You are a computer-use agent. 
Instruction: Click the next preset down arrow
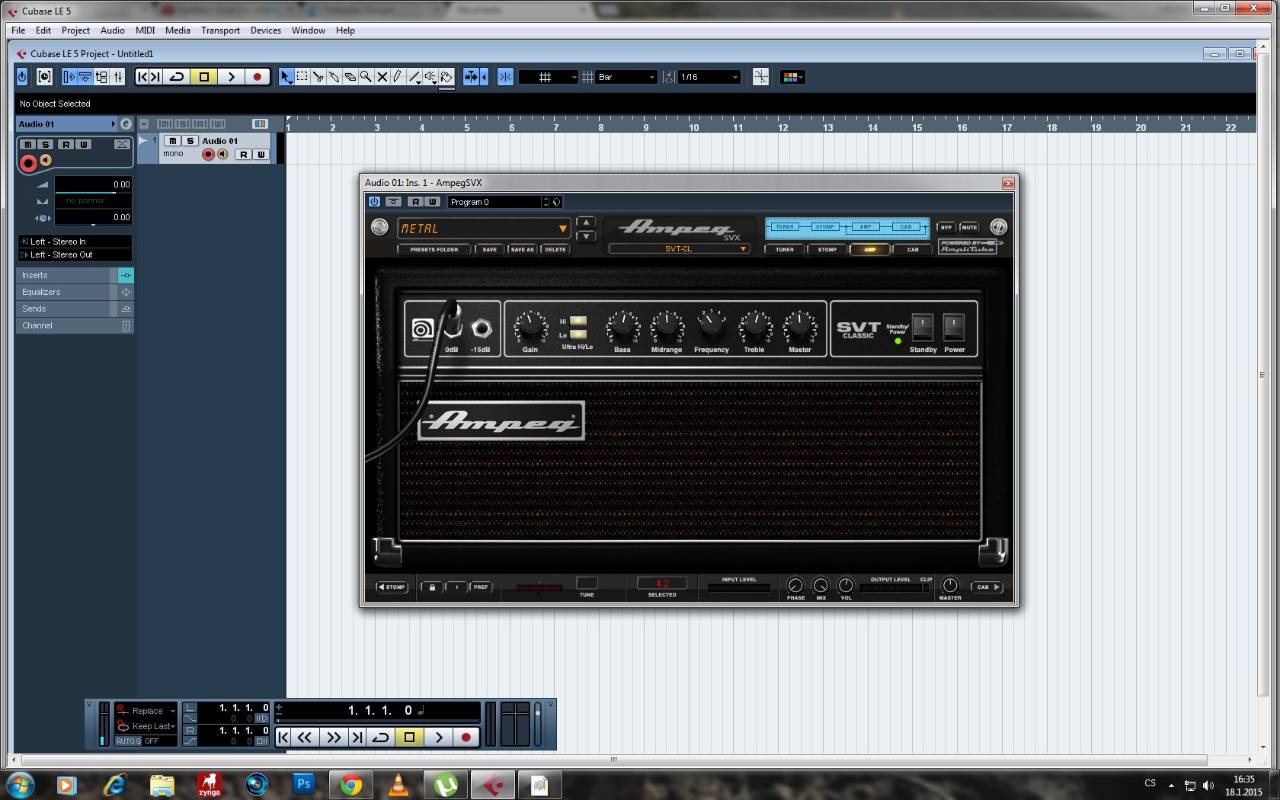[586, 237]
